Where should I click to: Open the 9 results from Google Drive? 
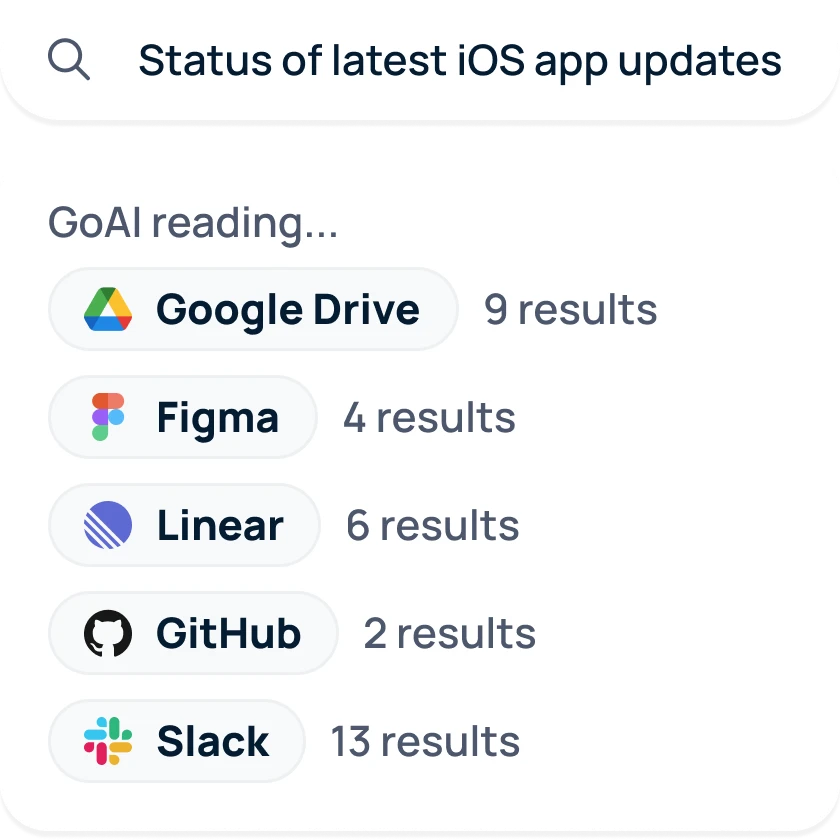pyautogui.click(x=570, y=309)
